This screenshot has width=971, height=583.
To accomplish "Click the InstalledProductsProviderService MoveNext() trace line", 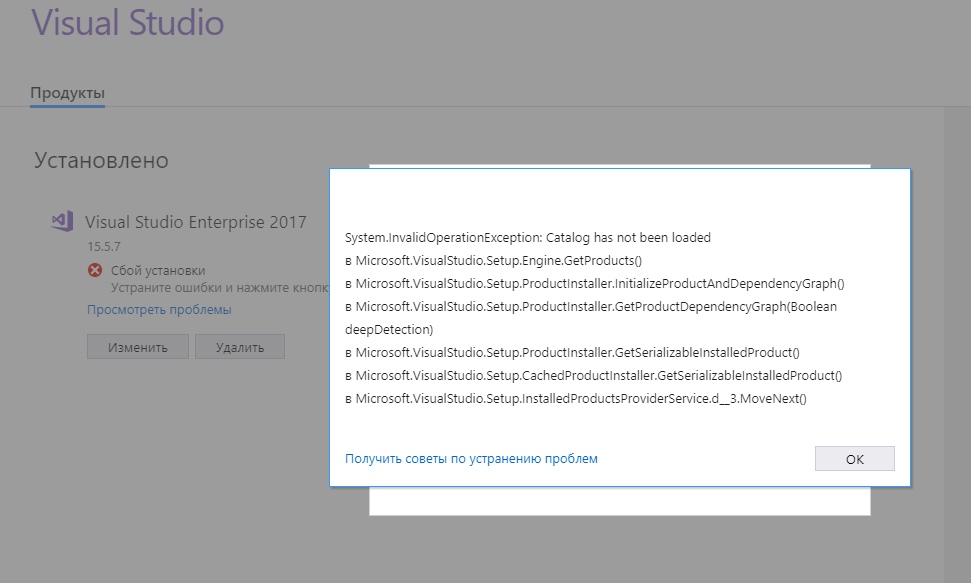I will (575, 399).
